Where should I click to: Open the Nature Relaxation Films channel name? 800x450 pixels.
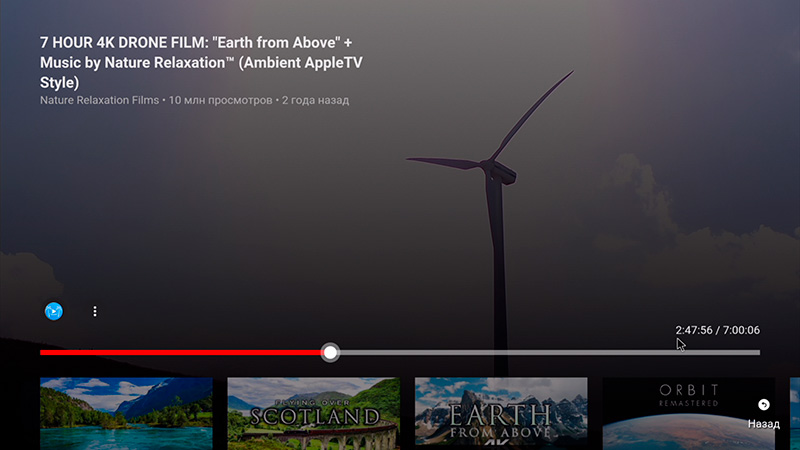(99, 101)
